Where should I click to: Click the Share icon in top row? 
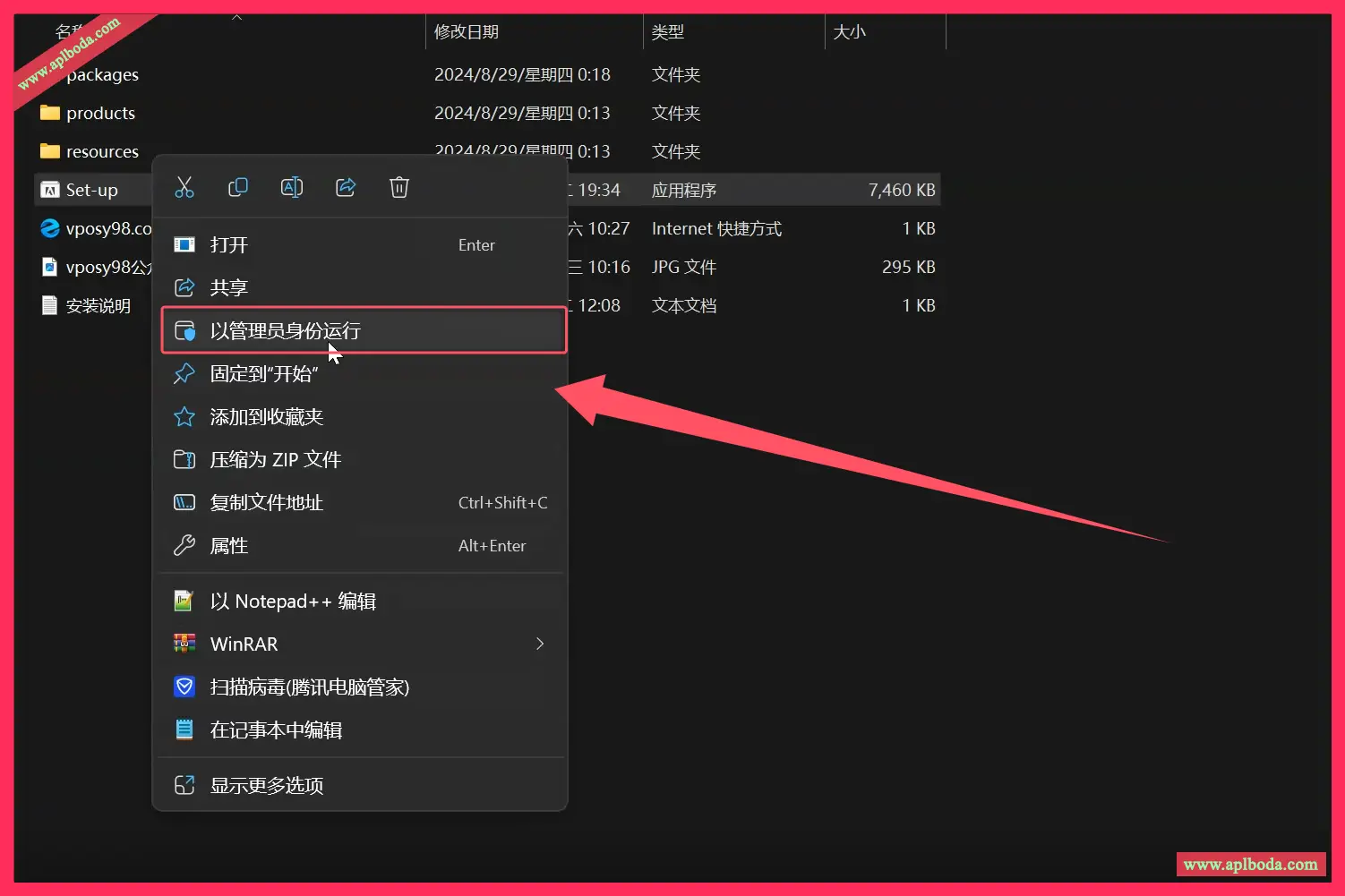[346, 187]
